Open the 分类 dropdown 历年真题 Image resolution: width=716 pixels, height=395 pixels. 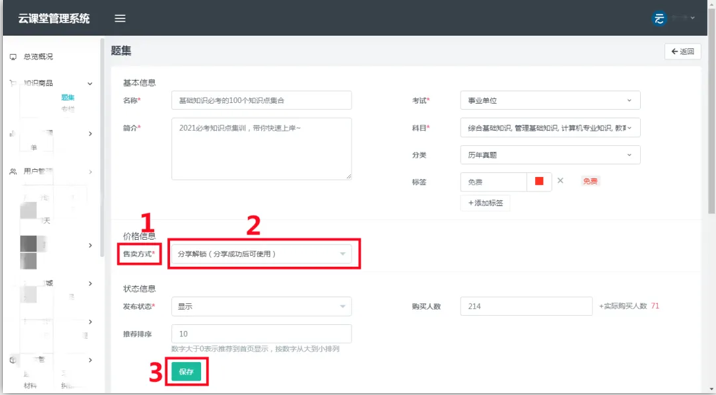coord(550,155)
